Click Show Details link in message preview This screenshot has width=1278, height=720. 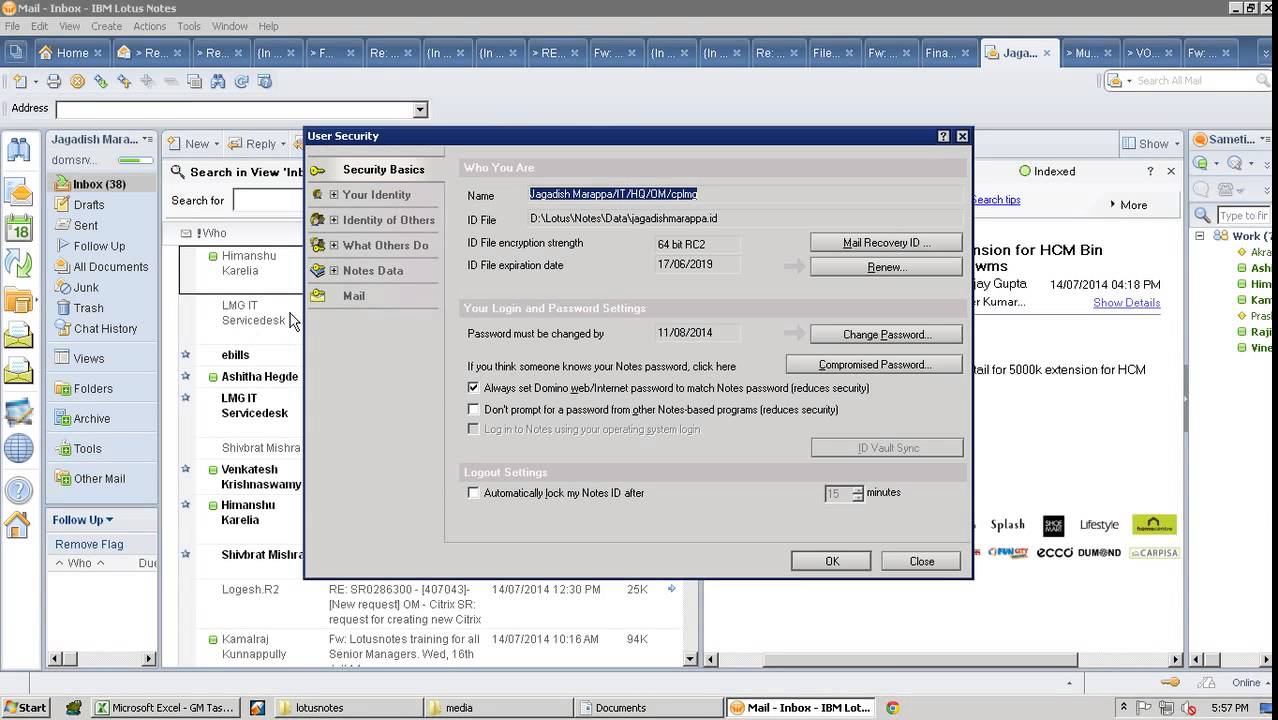click(x=1126, y=303)
